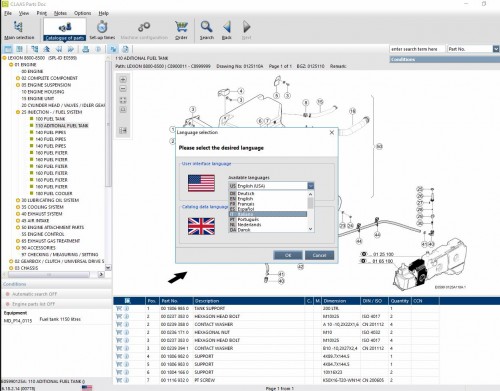Add TANK SUPPORT row to cart

coord(119,309)
